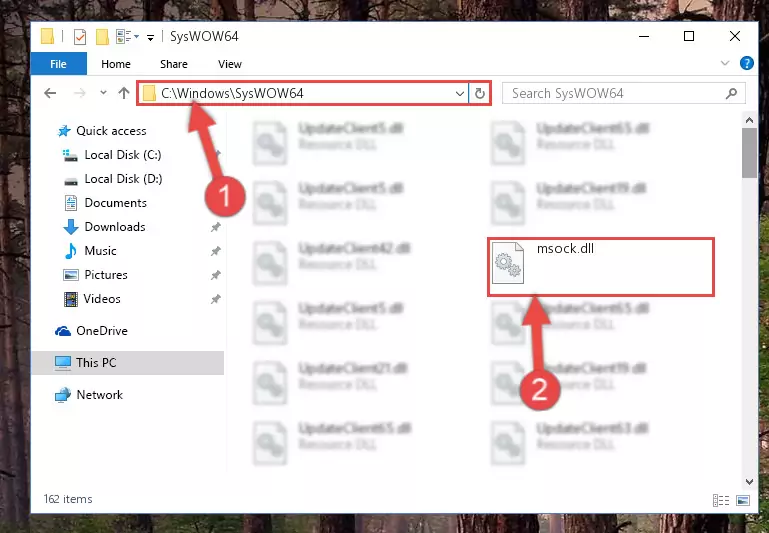Click the folder icon in address bar
This screenshot has width=769, height=533.
[149, 93]
